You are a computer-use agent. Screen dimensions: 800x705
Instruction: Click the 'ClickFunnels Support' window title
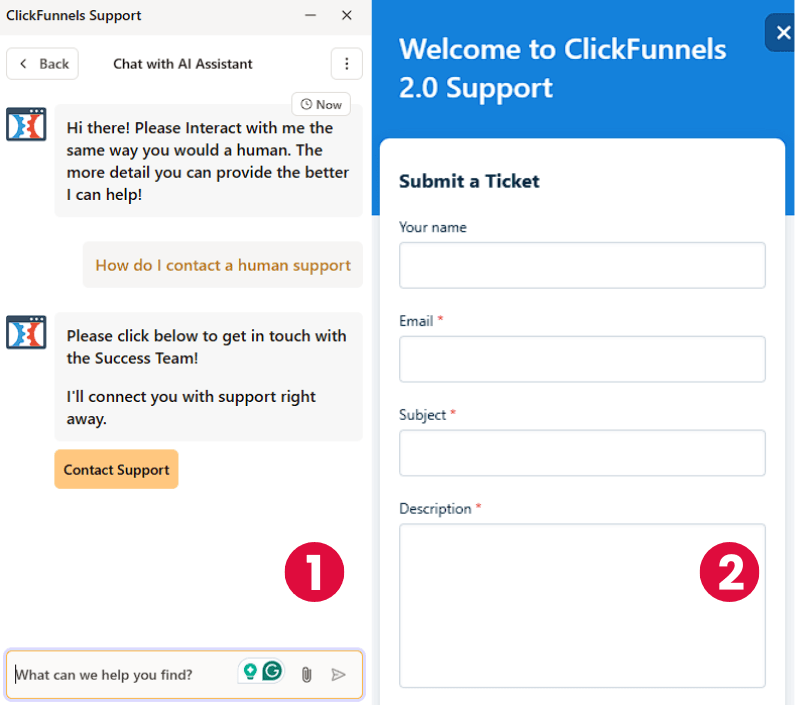(73, 15)
